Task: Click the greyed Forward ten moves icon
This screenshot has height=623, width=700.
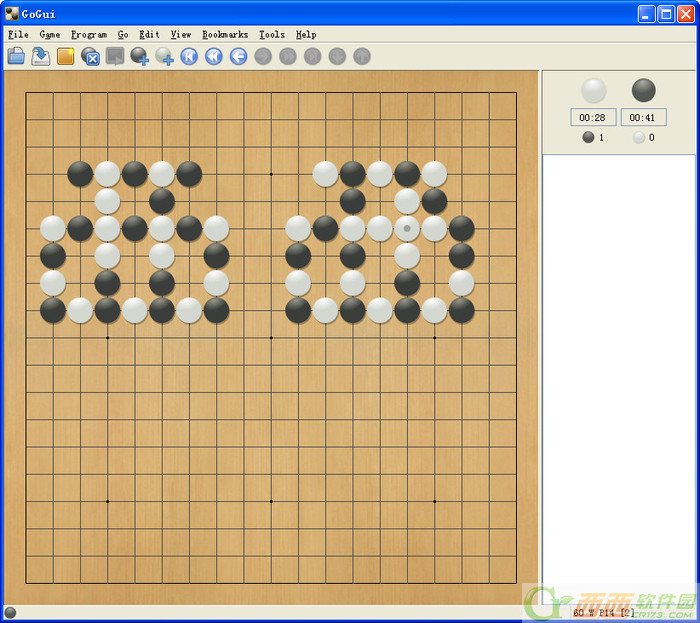Action: click(288, 57)
